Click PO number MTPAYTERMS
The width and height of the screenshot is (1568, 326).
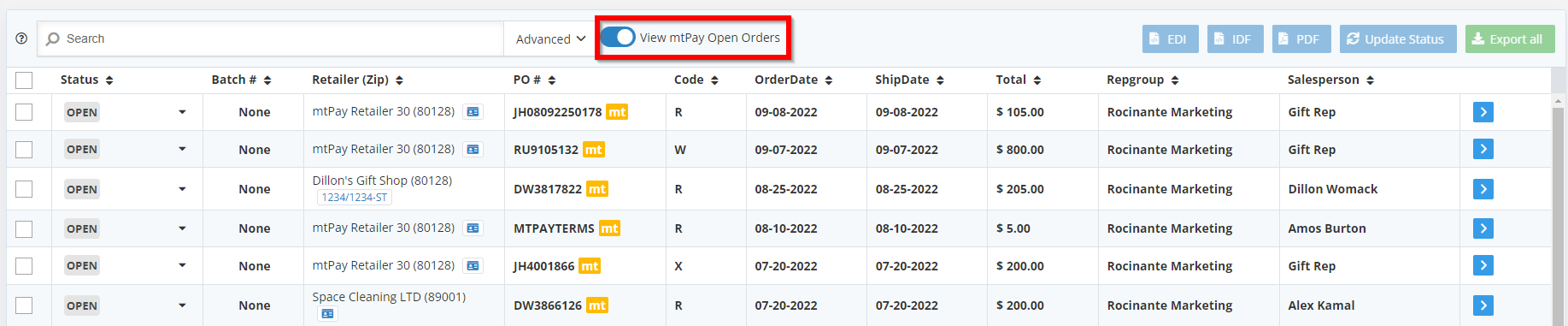click(x=554, y=228)
